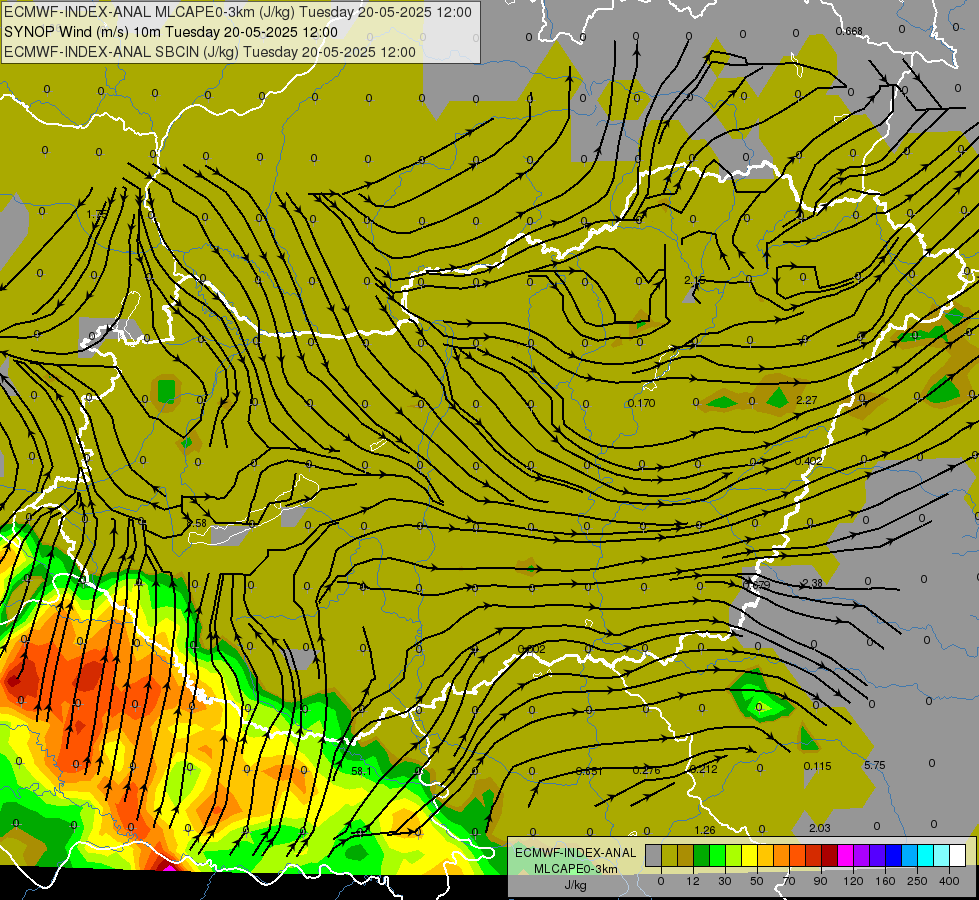Click the map value '2.38'
Viewport: 979px width, 900px height.
coord(812,583)
